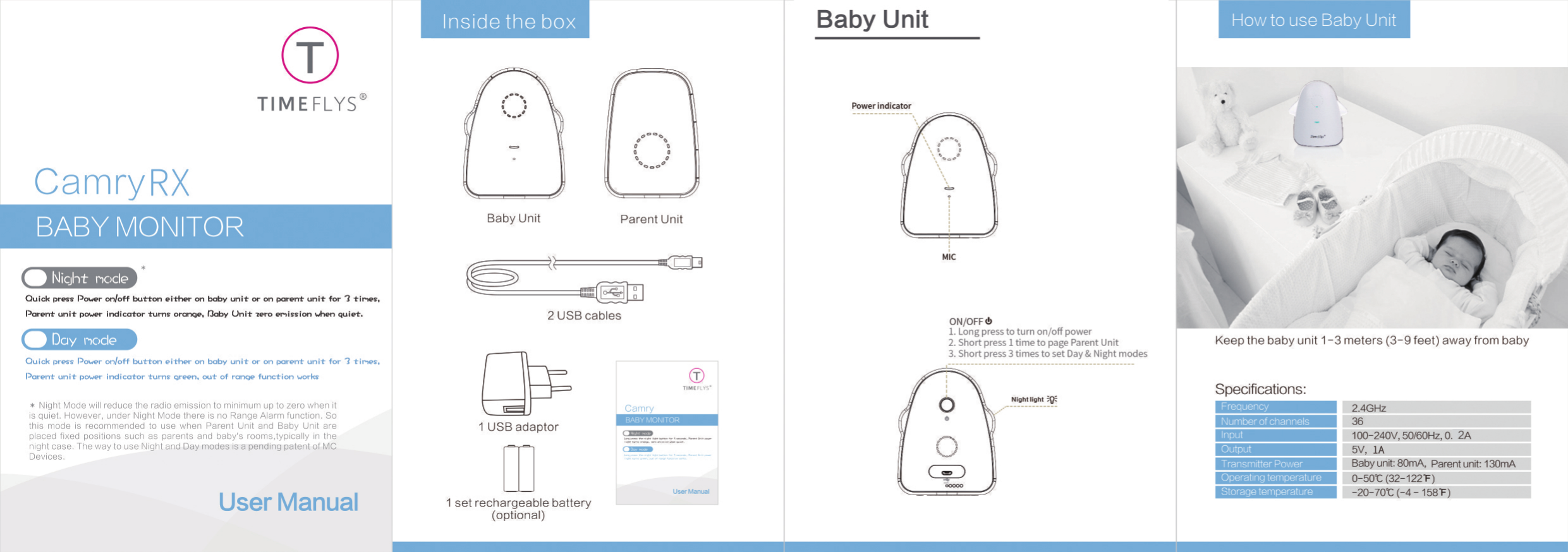Click the 'Baby Unit' caption under the box drawing

[513, 219]
